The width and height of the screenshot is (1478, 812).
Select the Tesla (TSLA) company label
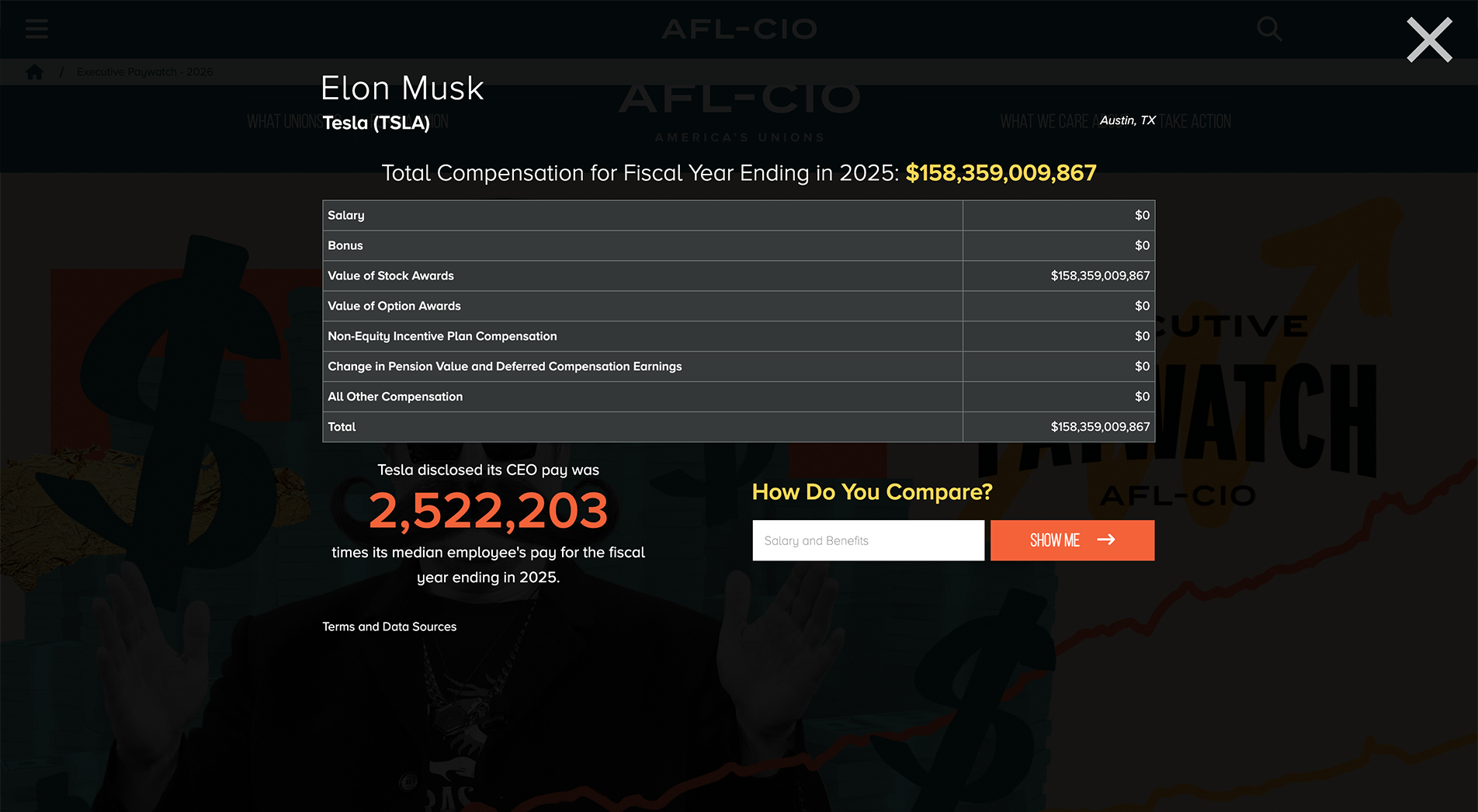tap(376, 123)
